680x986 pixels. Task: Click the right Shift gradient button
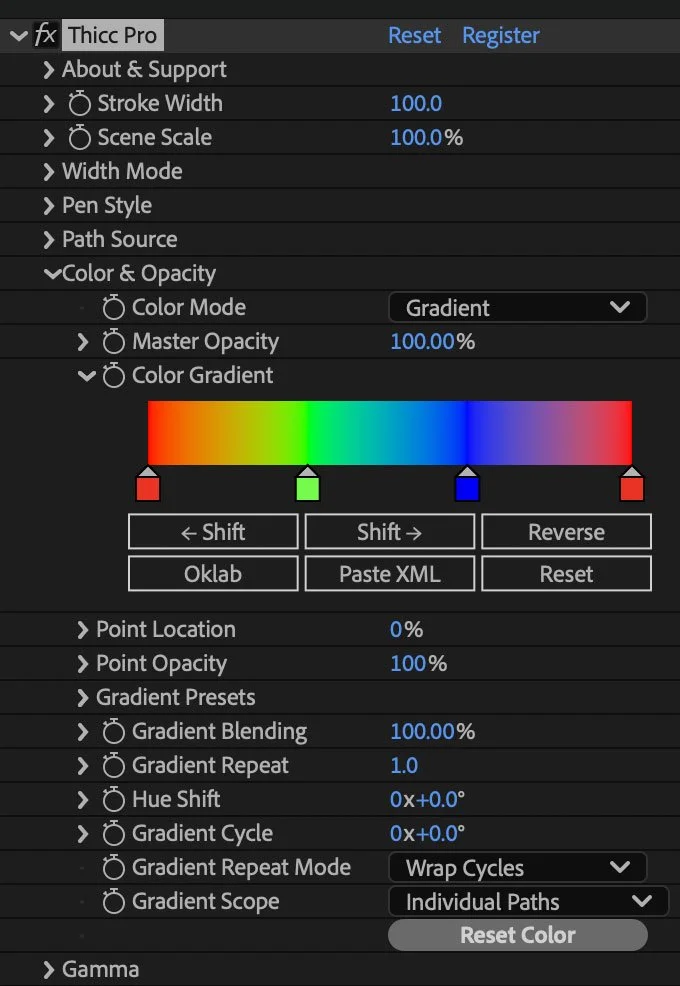[390, 532]
